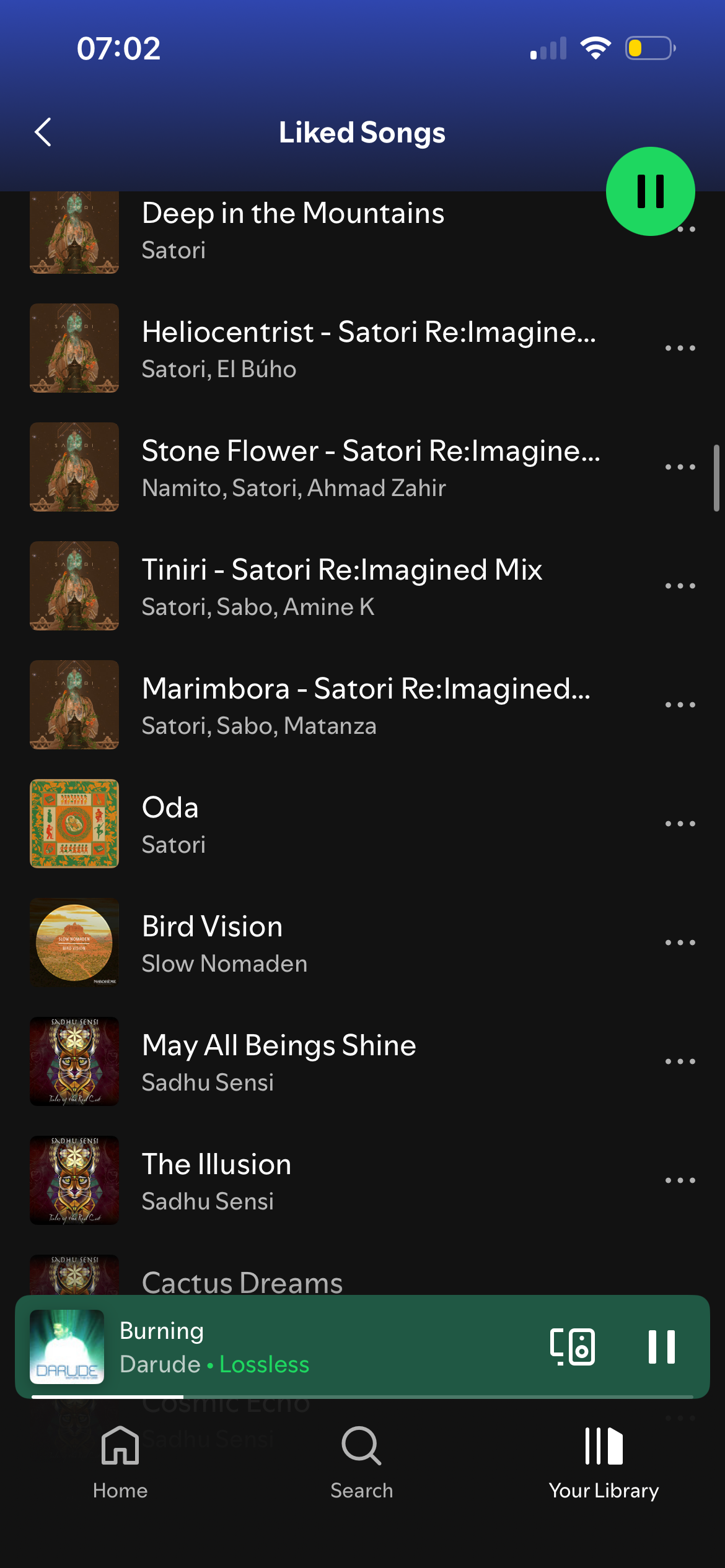Open three-dot menu for Tiniri
The image size is (725, 1568).
pyautogui.click(x=680, y=586)
